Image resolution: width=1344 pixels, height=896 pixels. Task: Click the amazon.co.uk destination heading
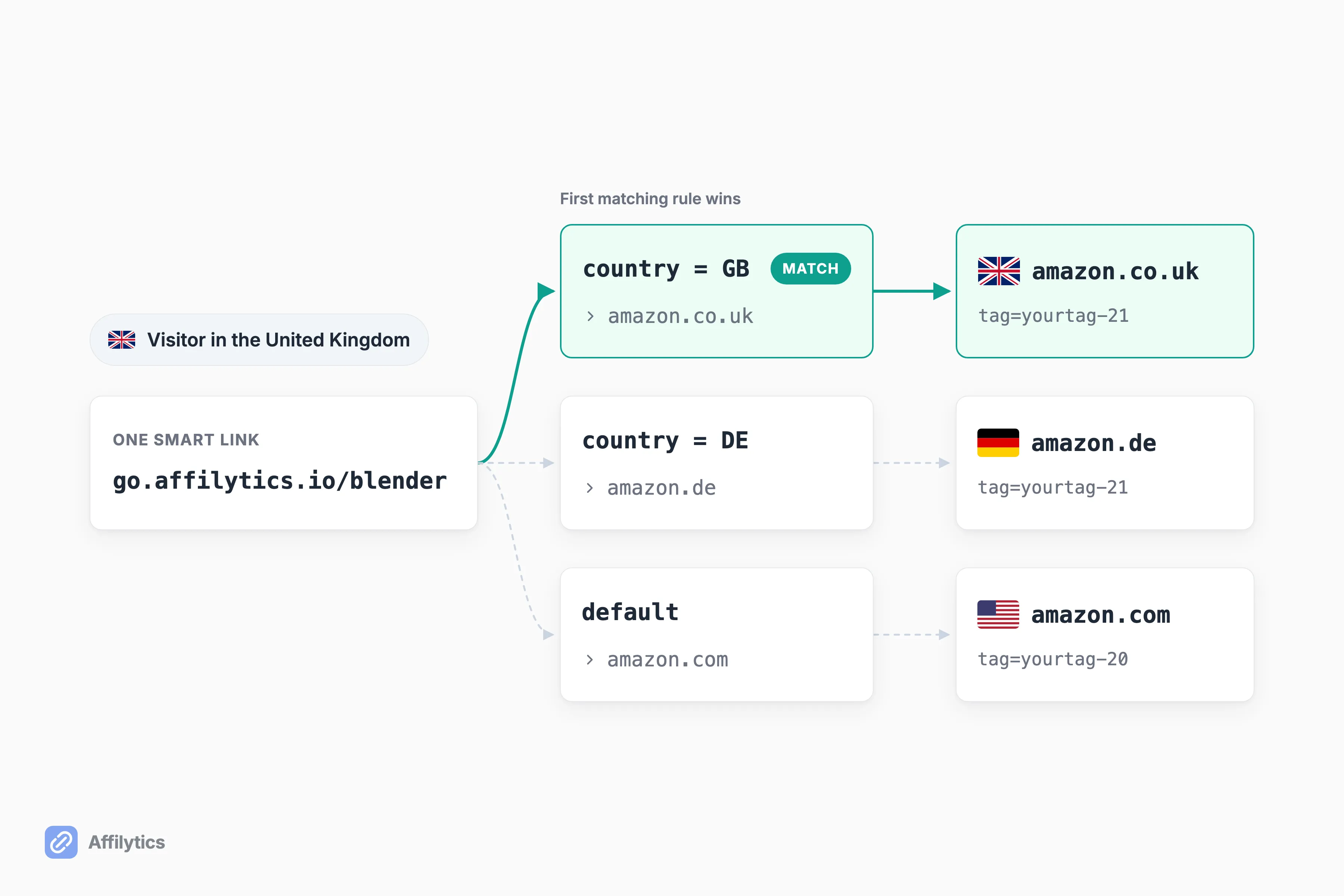coord(1115,271)
